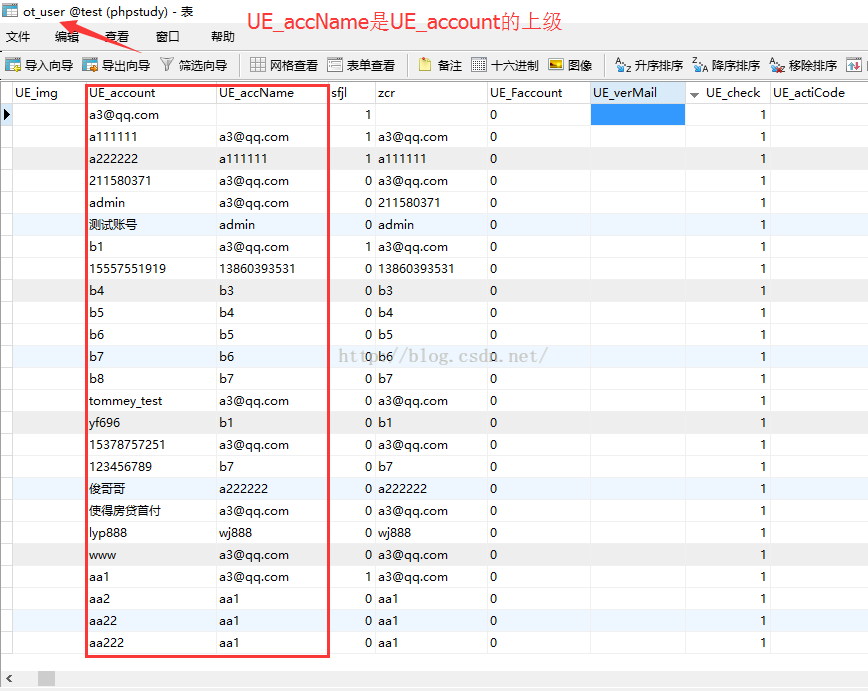Open the 窗口 menu
This screenshot has width=868, height=691.
[x=167, y=37]
